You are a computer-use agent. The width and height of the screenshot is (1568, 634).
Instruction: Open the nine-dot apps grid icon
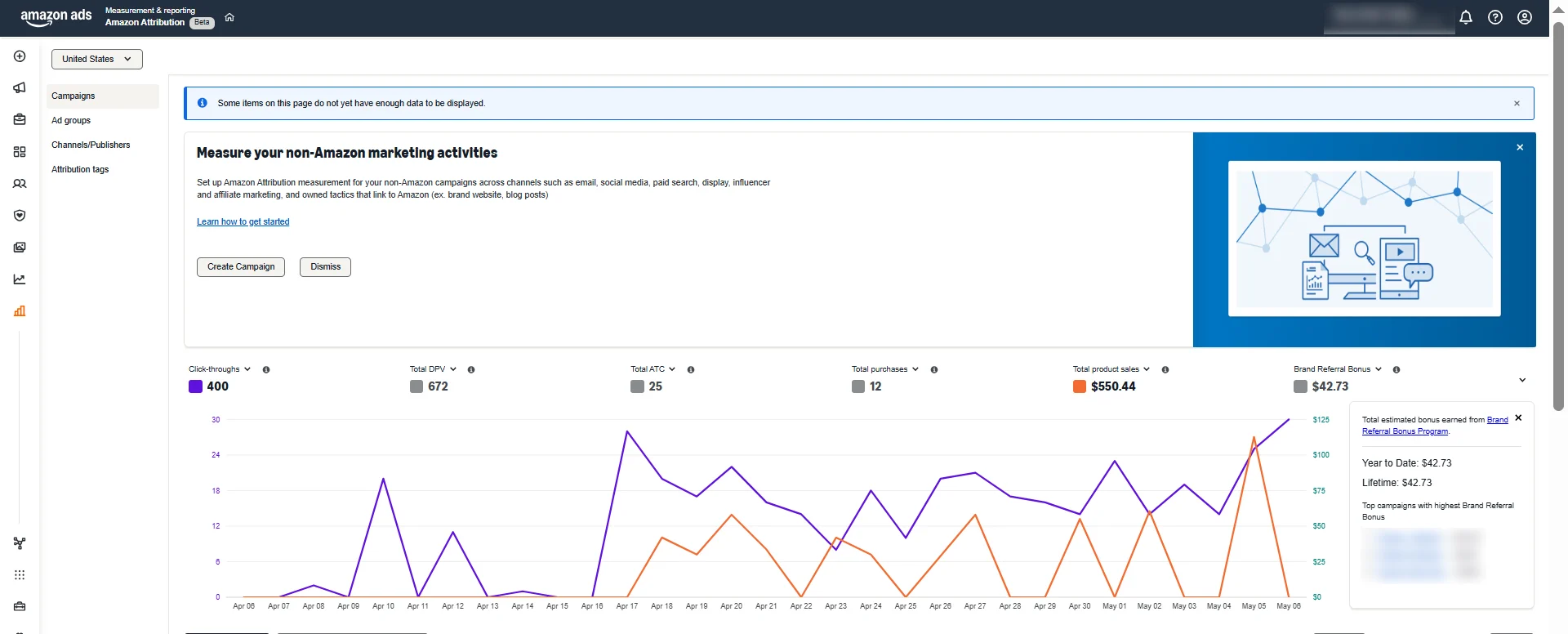tap(20, 575)
